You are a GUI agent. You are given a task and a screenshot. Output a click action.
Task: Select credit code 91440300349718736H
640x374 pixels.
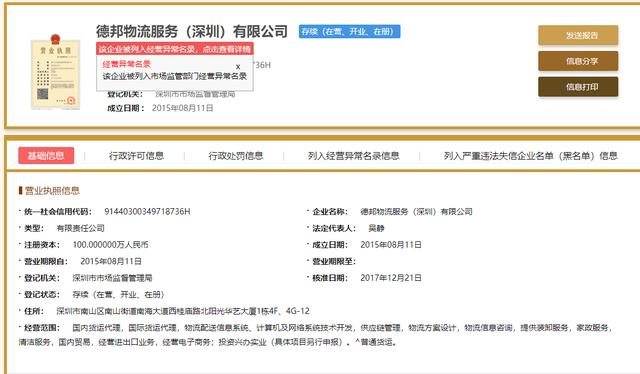[147, 211]
